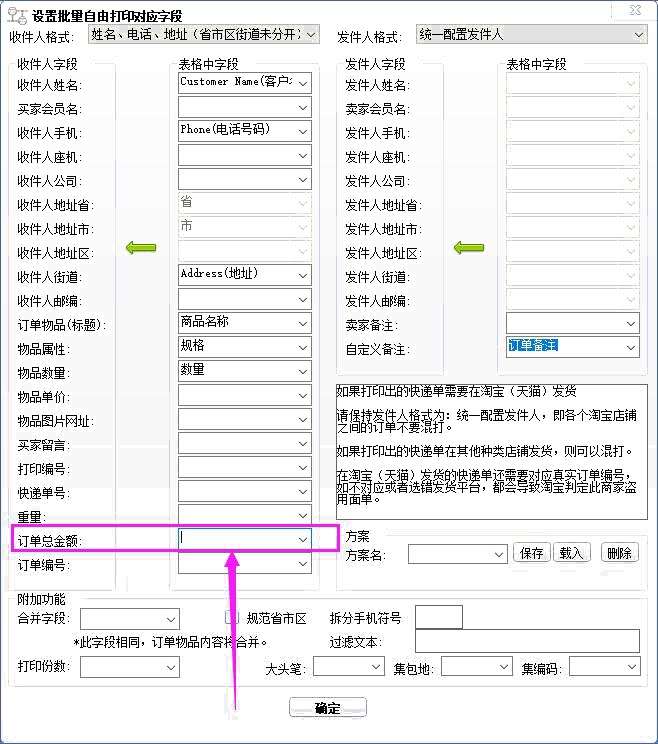Click the dialog title bar app icon

click(18, 16)
